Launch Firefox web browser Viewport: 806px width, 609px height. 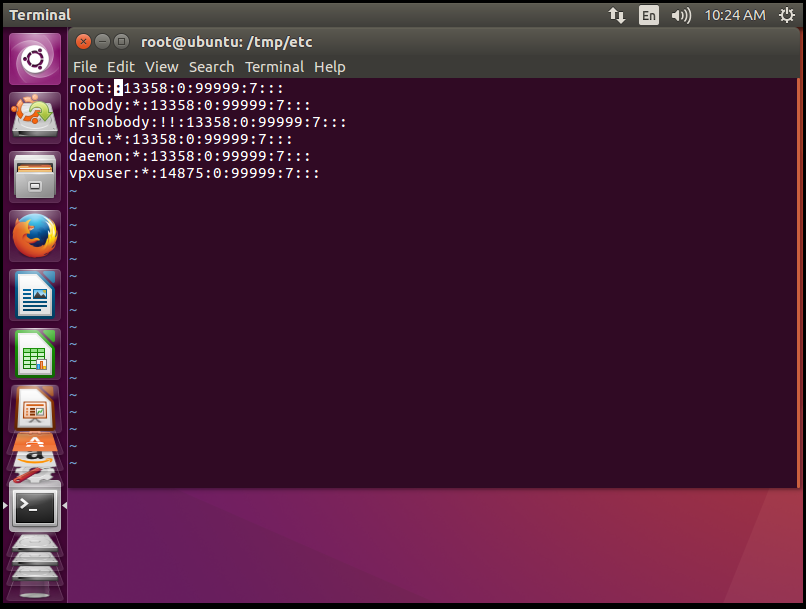[35, 236]
